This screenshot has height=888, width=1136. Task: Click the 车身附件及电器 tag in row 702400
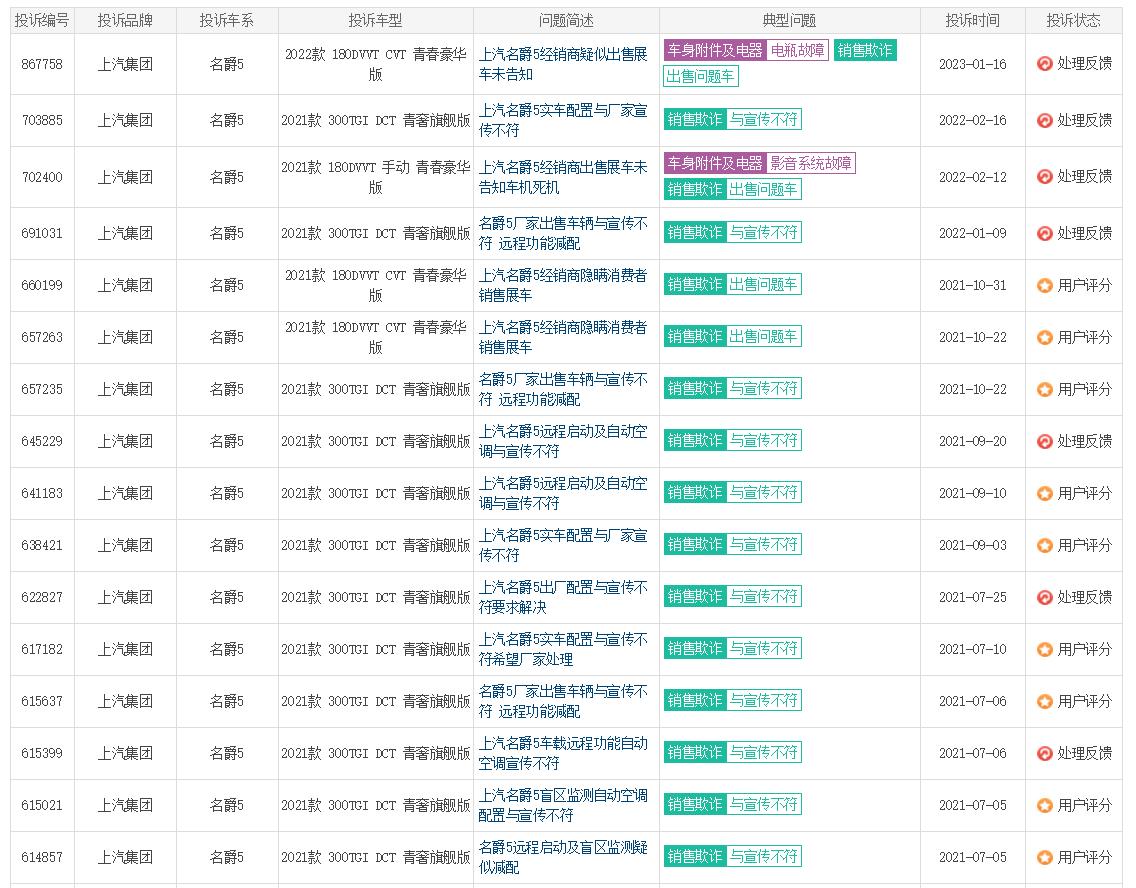click(x=714, y=161)
